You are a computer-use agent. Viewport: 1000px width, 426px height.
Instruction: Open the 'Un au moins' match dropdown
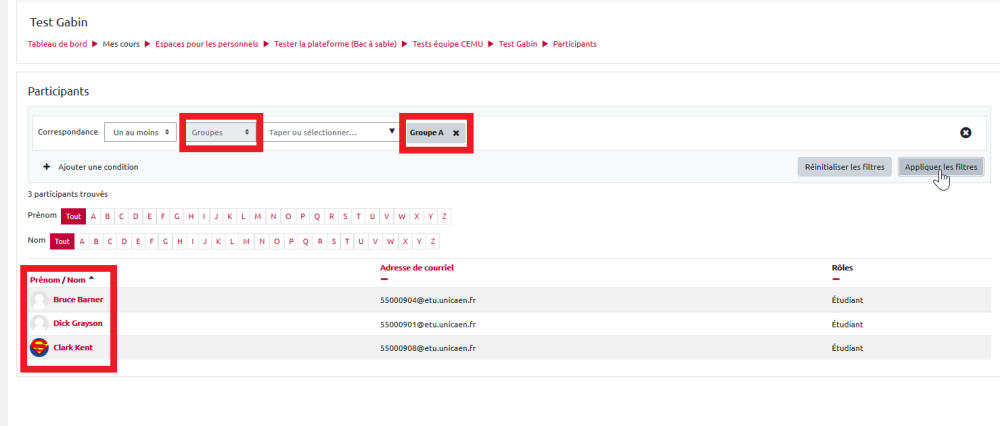140,132
